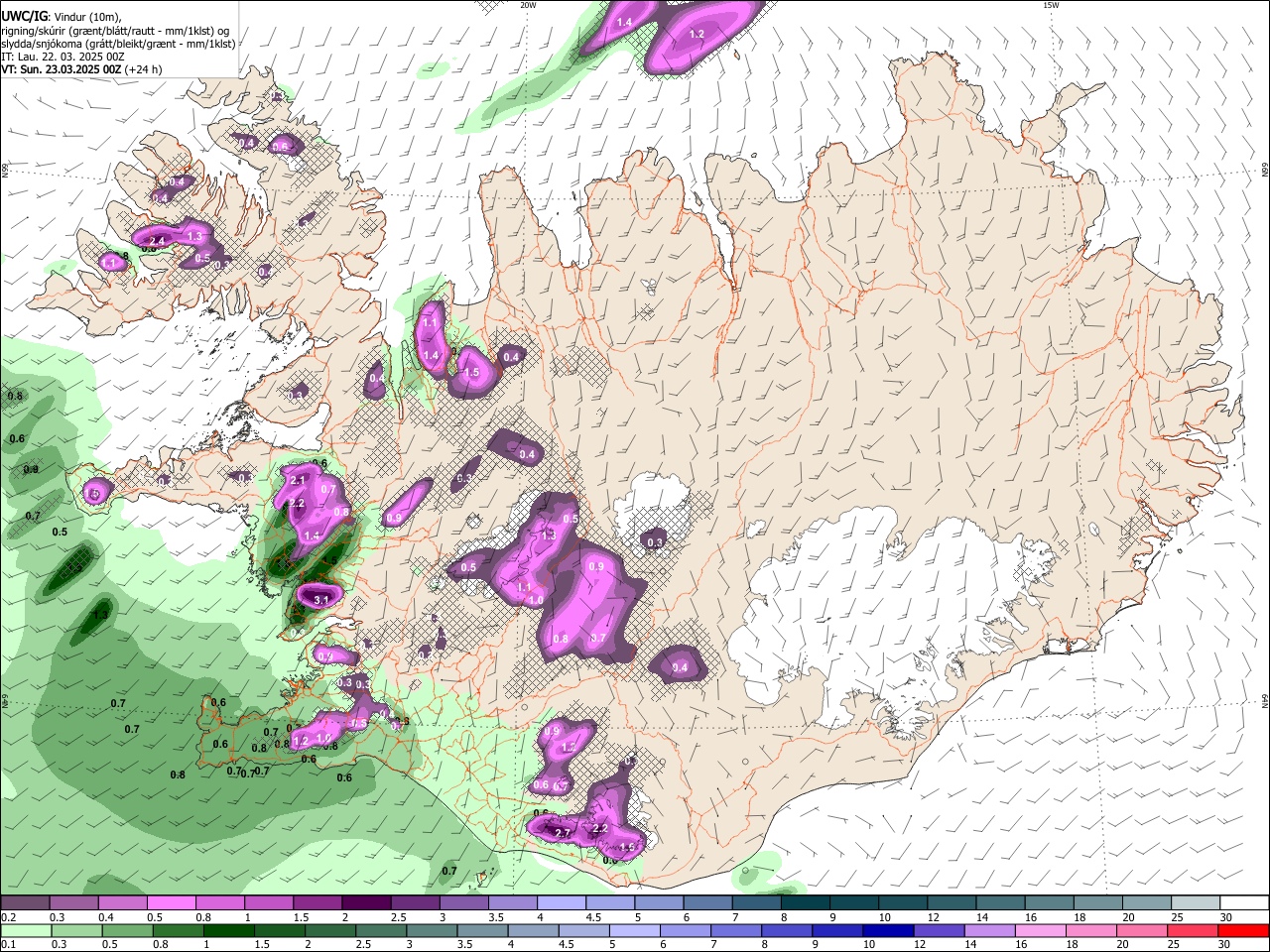
Task: Click the '15W' longitude label
Action: click(1051, 5)
